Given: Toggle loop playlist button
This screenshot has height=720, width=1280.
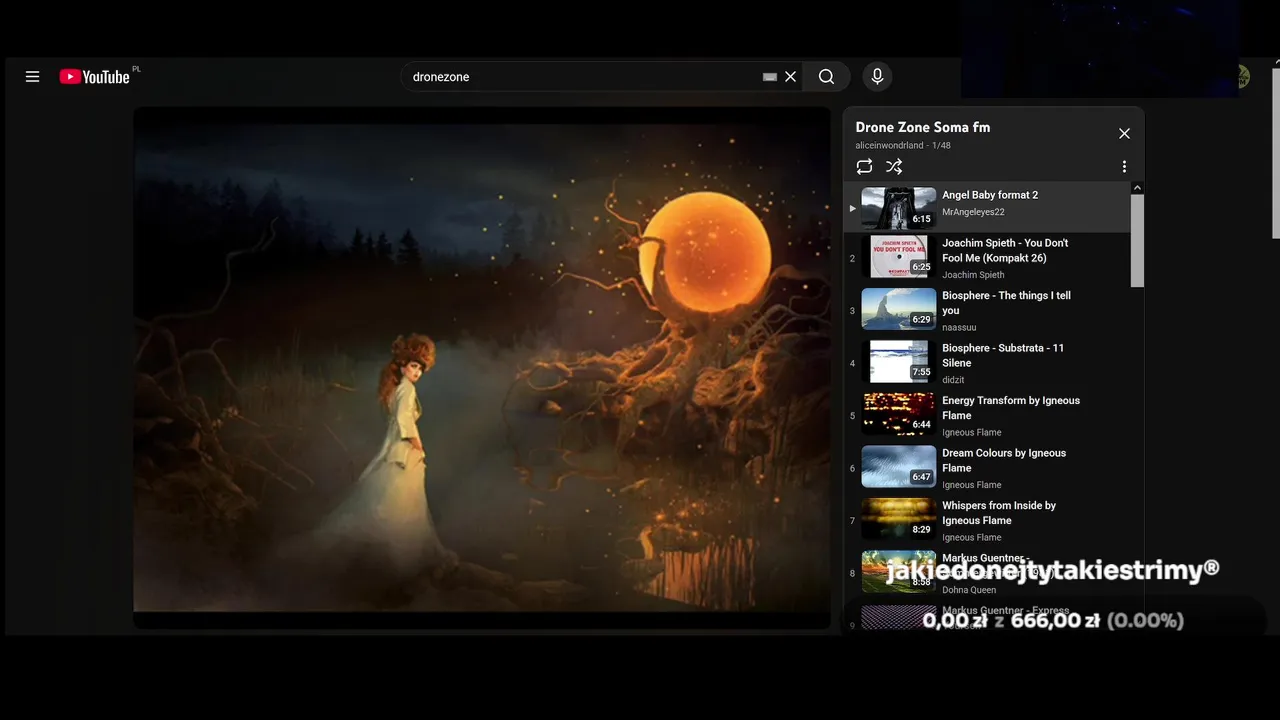Looking at the screenshot, I should tap(865, 167).
